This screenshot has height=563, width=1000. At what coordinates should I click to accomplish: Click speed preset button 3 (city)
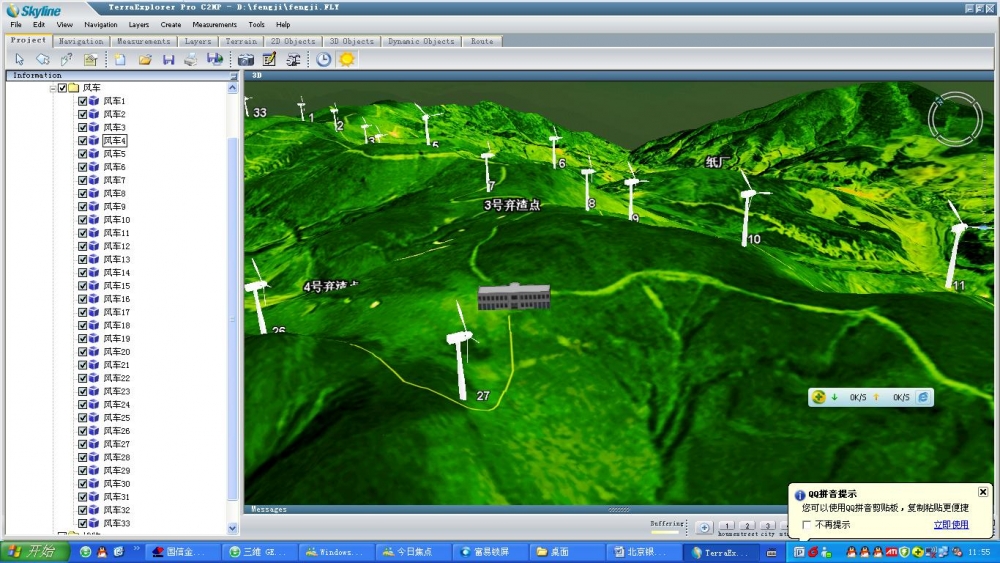tap(767, 527)
